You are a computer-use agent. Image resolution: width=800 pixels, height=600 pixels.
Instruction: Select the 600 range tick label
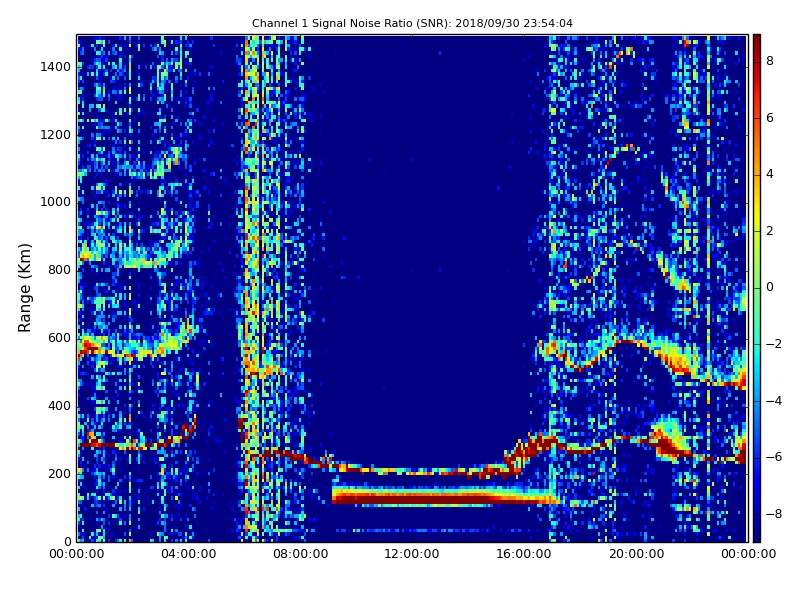pos(59,338)
